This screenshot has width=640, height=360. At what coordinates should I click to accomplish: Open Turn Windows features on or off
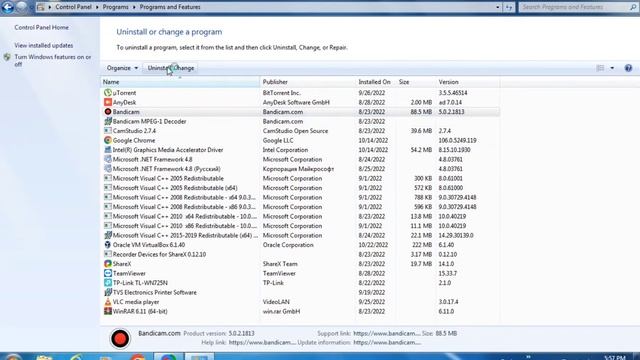coord(53,60)
